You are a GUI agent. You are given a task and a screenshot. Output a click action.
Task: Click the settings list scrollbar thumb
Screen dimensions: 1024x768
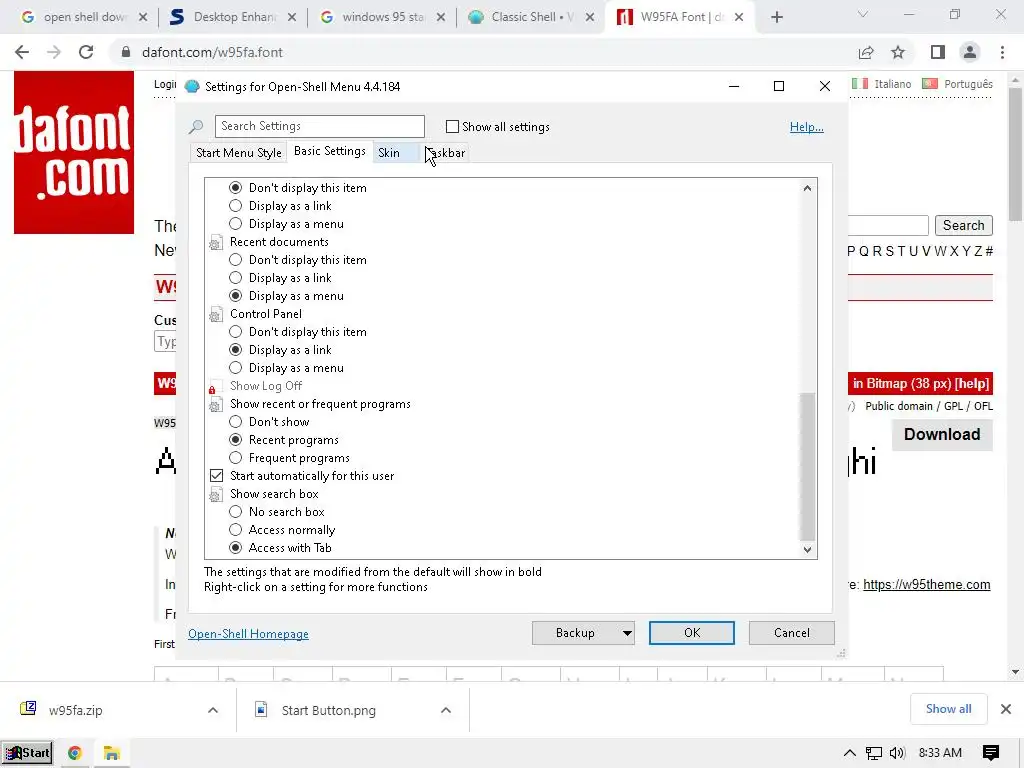(807, 467)
